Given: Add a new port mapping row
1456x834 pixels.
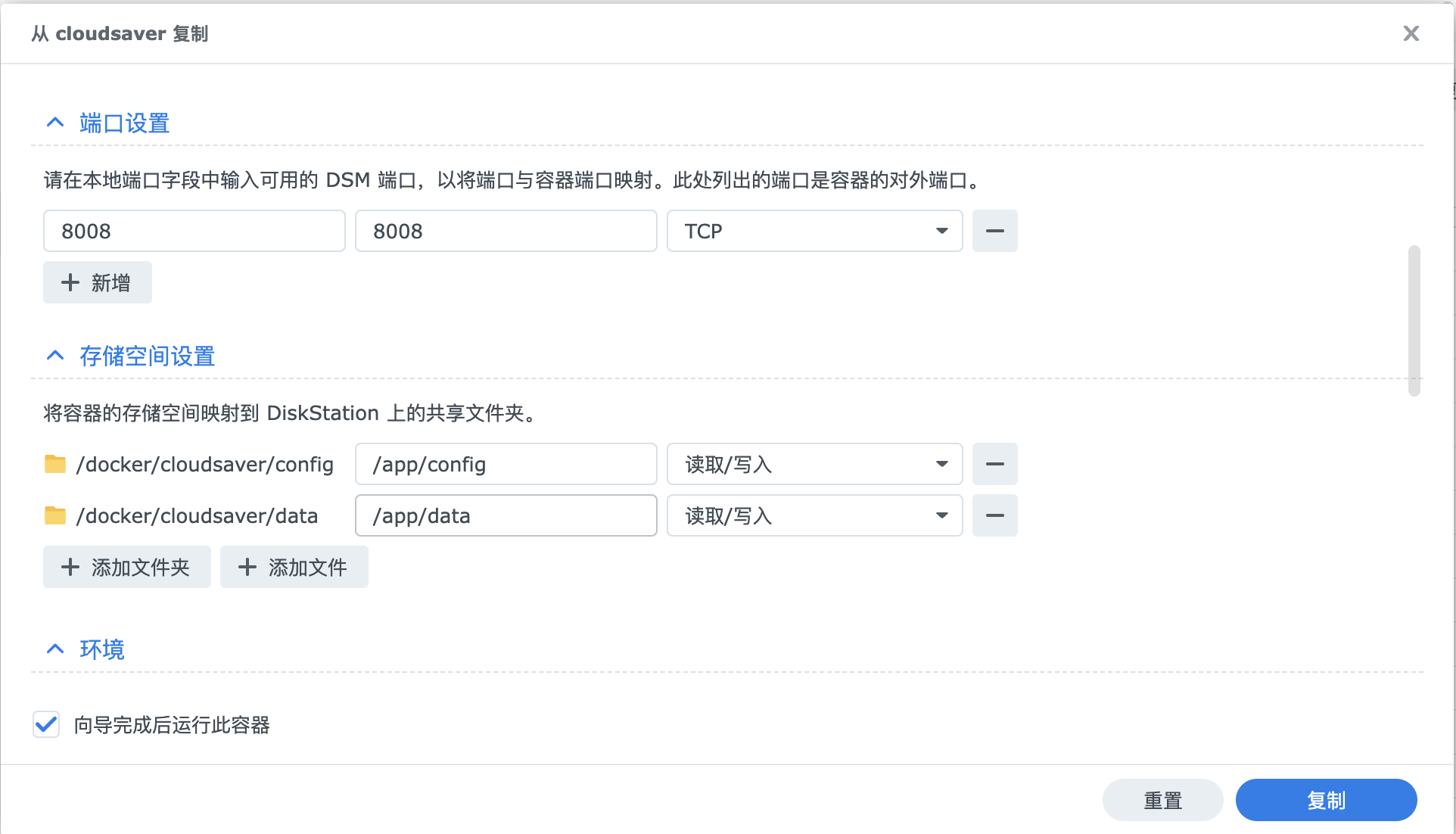Looking at the screenshot, I should [x=97, y=282].
